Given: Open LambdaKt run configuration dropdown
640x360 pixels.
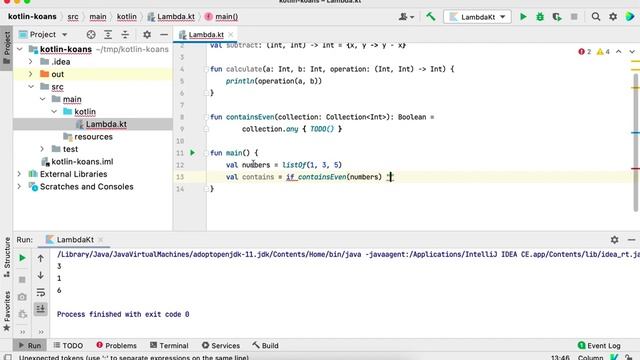Looking at the screenshot, I should coord(477,17).
